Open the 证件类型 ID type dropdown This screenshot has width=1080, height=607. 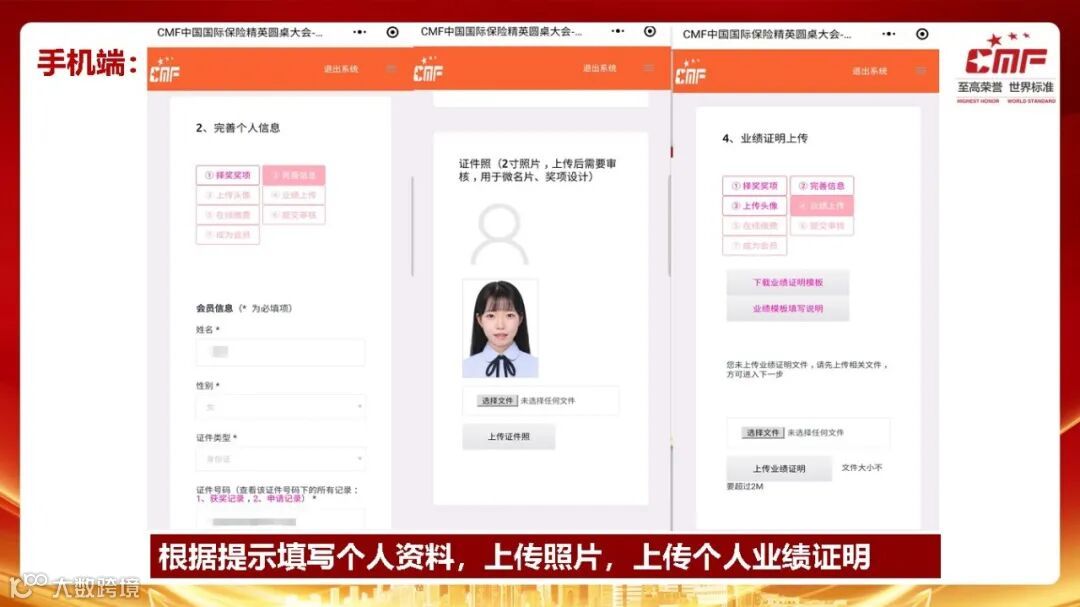coord(280,458)
